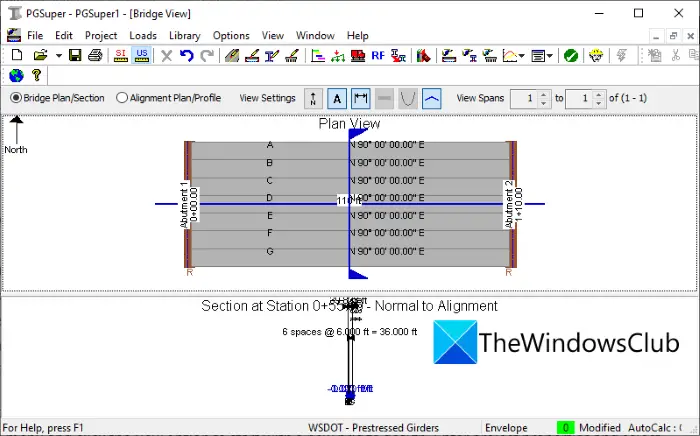
Task: Click the red truck live load icon
Action: [x=358, y=55]
